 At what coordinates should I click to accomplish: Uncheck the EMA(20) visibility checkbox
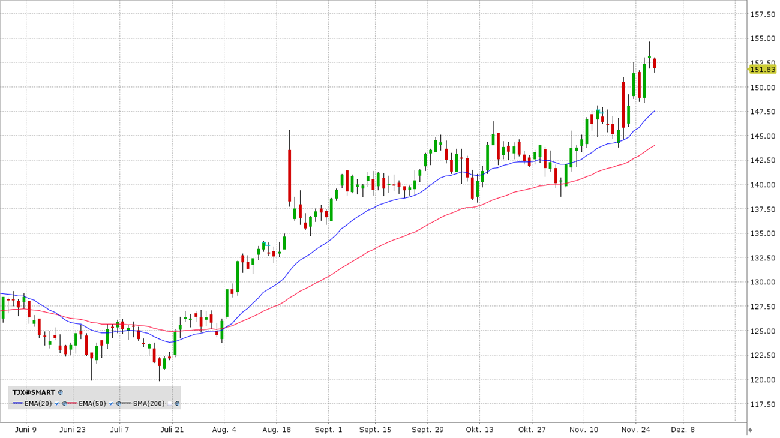click(x=57, y=404)
